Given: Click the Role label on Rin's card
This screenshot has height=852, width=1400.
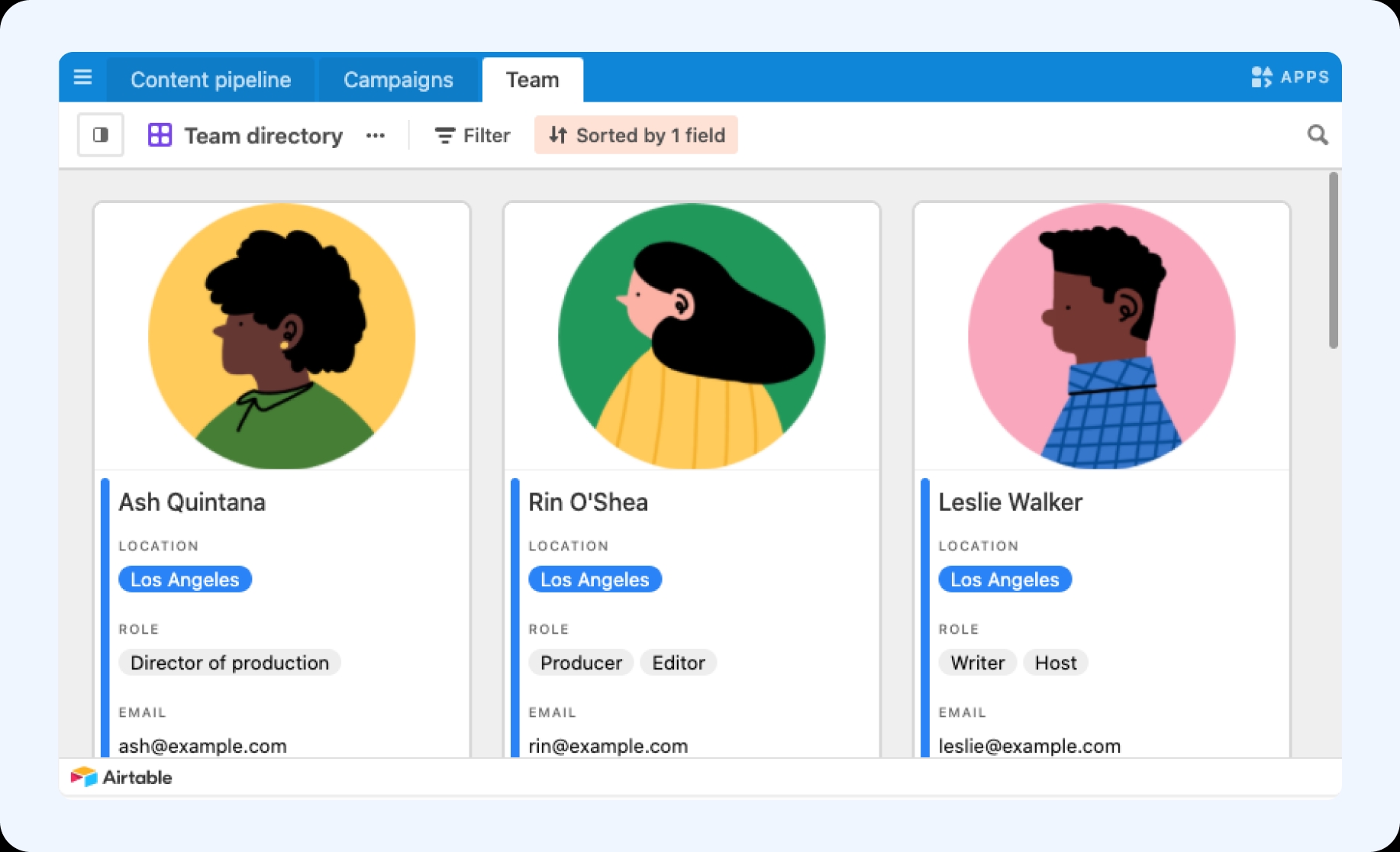Looking at the screenshot, I should pyautogui.click(x=549, y=629).
